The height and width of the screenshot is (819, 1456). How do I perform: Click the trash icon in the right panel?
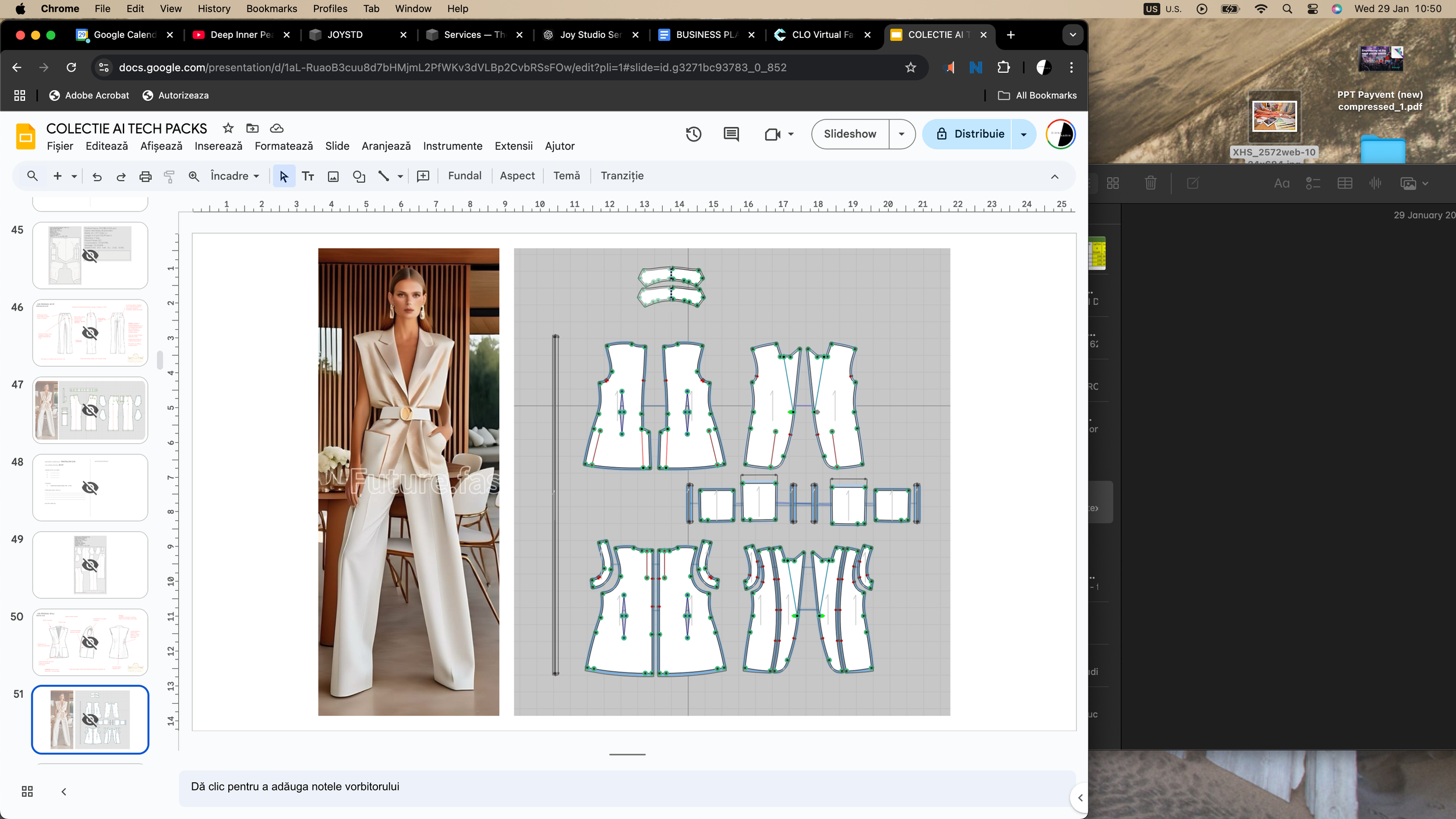tap(1151, 183)
